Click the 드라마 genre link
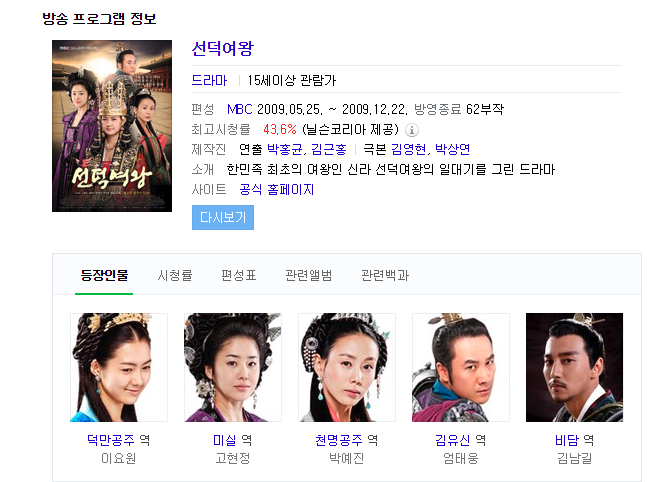668x482 pixels. pyautogui.click(x=209, y=80)
